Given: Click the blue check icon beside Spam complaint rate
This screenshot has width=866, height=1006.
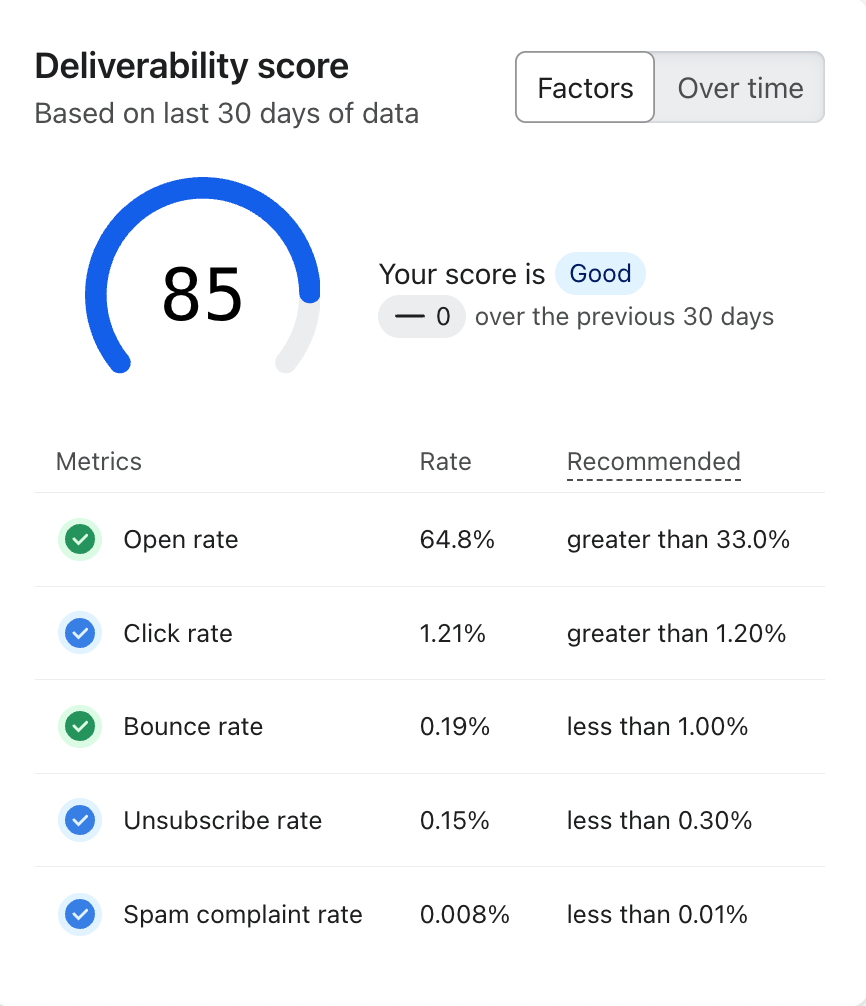Looking at the screenshot, I should [80, 914].
